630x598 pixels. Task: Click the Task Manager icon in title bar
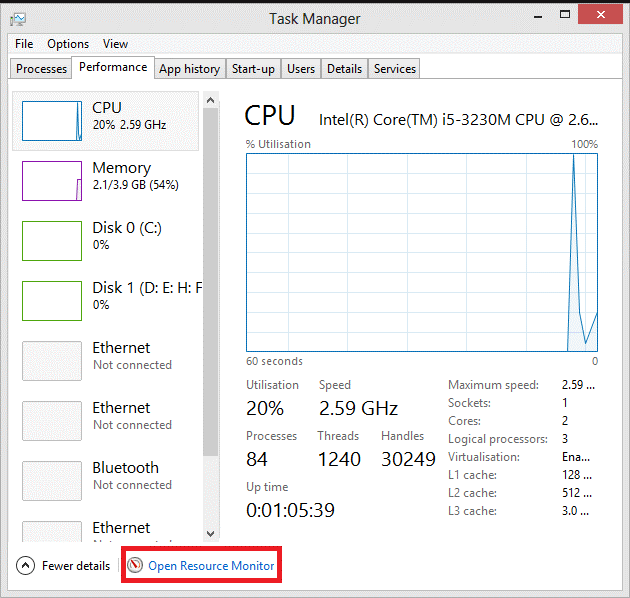pyautogui.click(x=18, y=19)
